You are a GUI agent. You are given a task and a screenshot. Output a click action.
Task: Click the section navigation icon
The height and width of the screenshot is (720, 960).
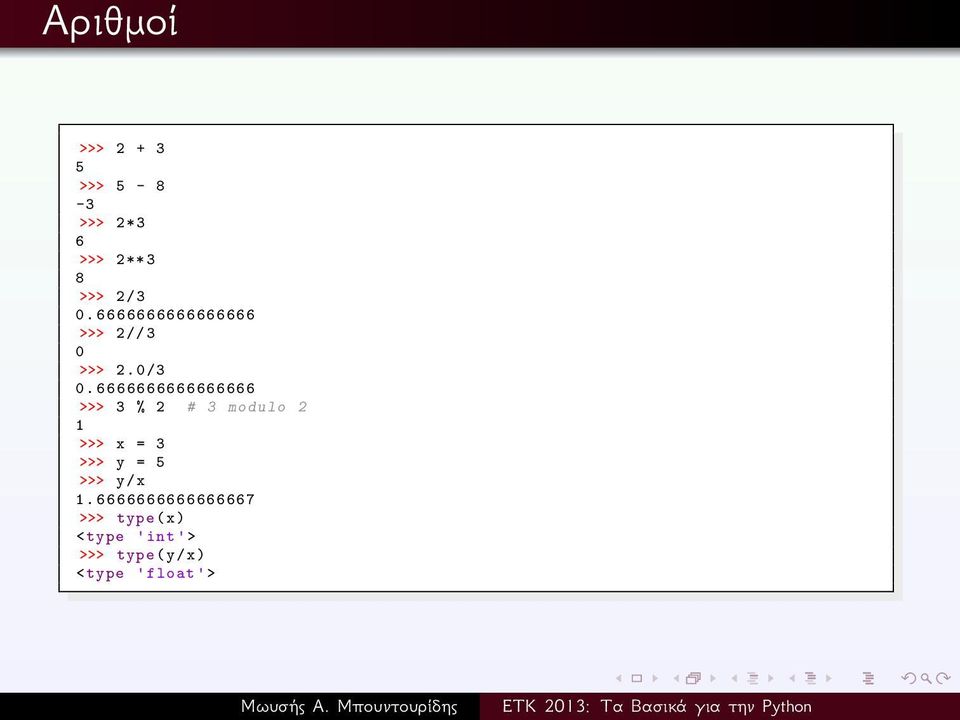(x=811, y=678)
